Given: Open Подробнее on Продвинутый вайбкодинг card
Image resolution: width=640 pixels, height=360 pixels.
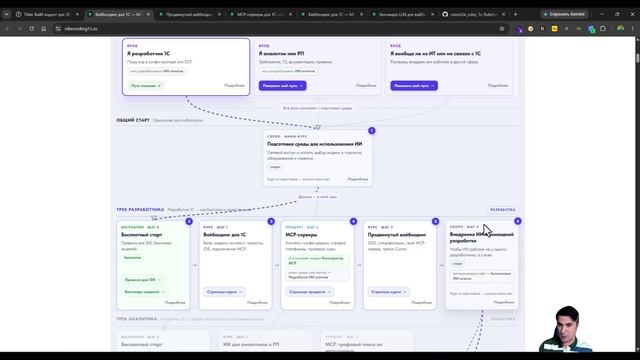Looking at the screenshot, I should coord(422,303).
